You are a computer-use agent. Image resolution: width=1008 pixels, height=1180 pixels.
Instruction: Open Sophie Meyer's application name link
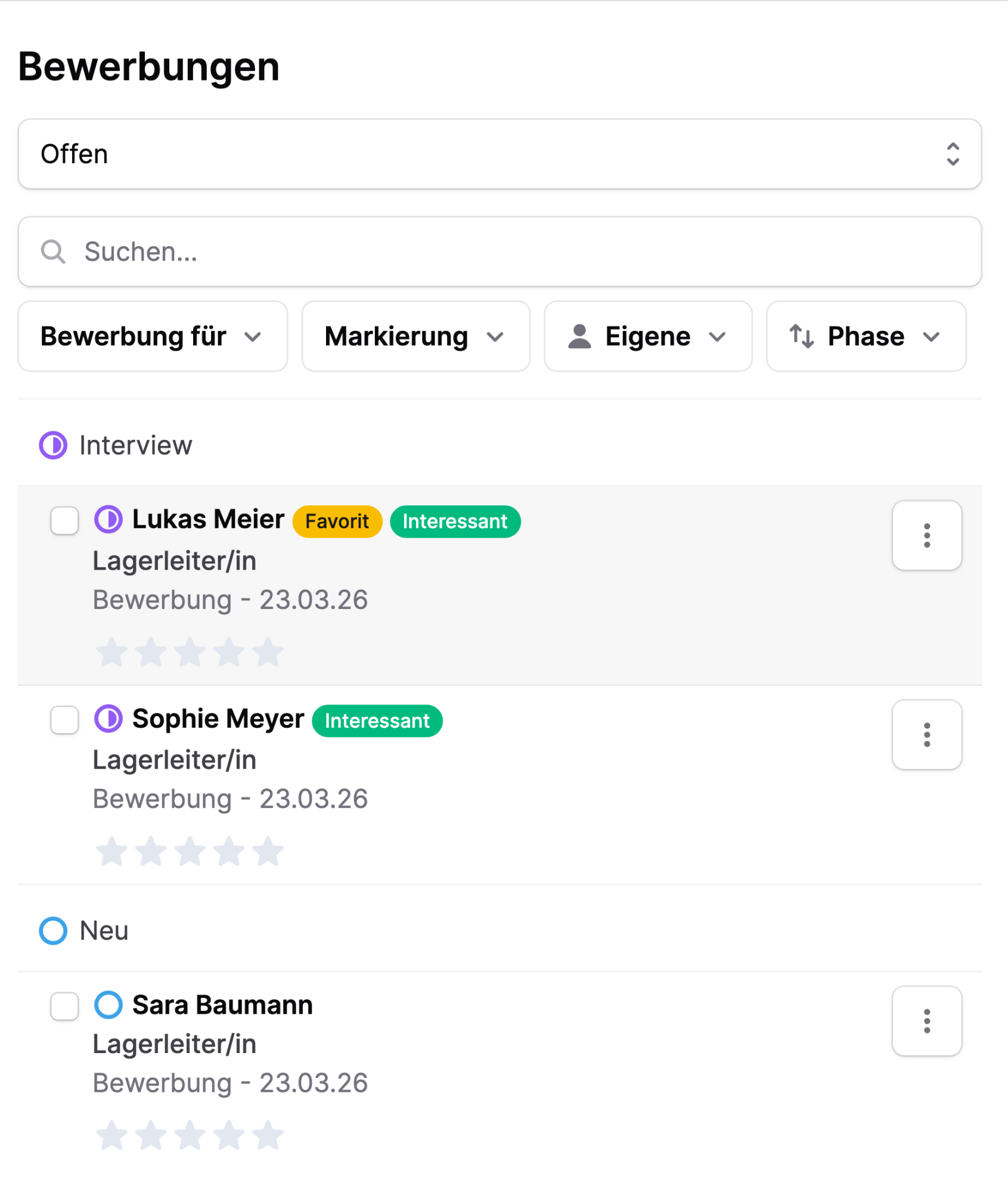(218, 719)
